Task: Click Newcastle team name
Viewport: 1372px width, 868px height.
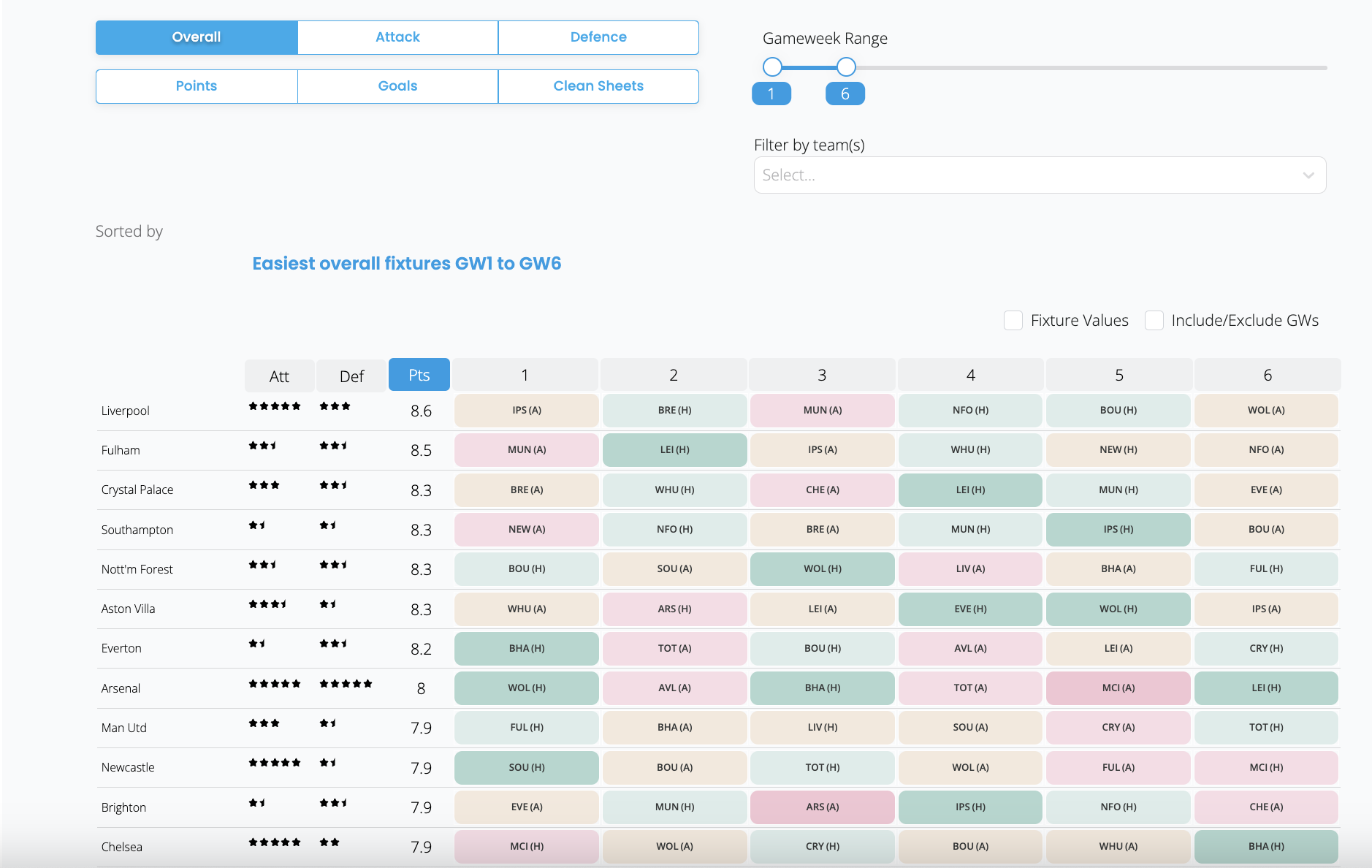Action: [x=128, y=767]
